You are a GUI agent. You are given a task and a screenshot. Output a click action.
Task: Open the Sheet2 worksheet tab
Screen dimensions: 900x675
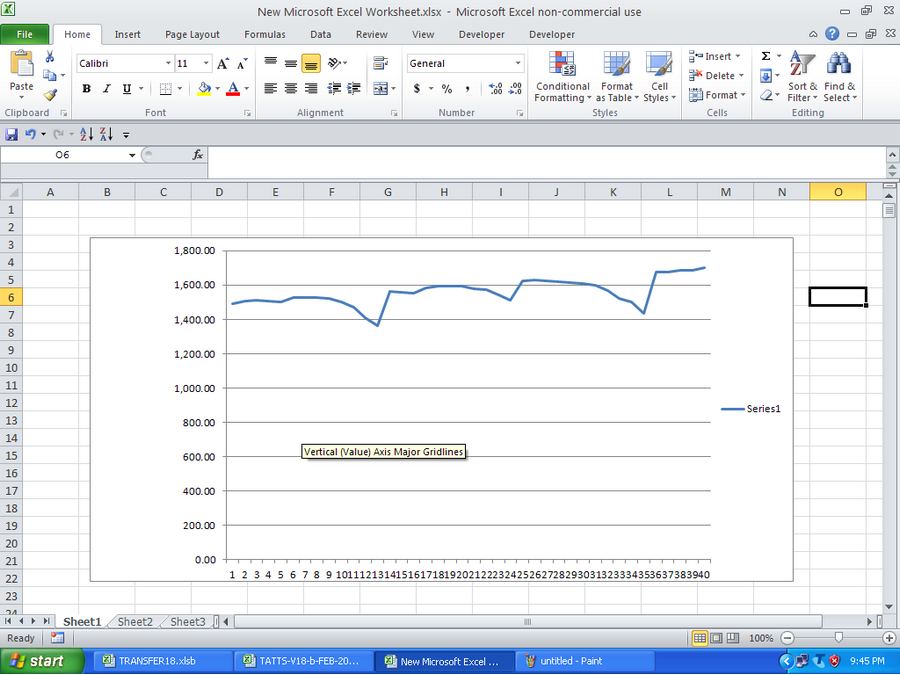[x=135, y=622]
